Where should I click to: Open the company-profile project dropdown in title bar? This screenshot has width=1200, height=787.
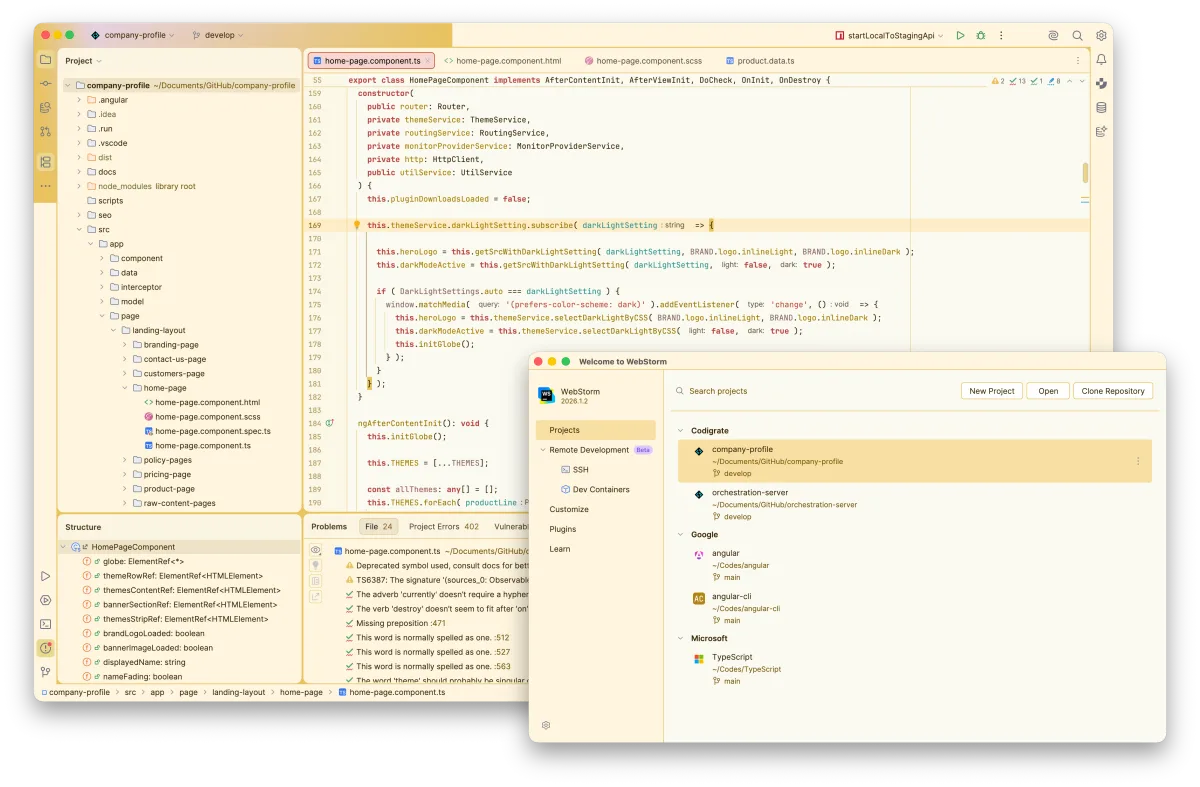pos(132,35)
